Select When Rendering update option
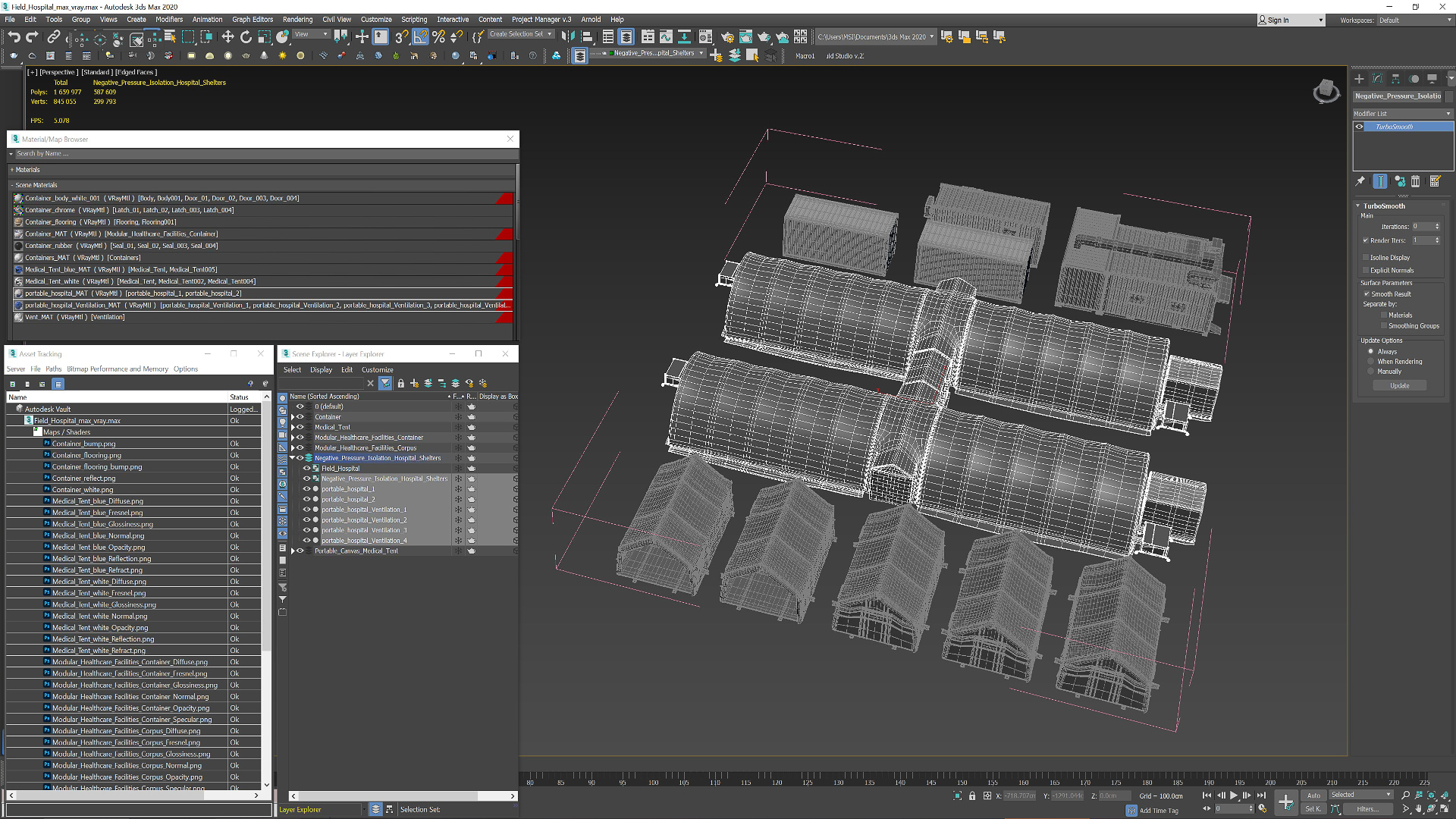The width and height of the screenshot is (1456, 819). pyautogui.click(x=1371, y=362)
